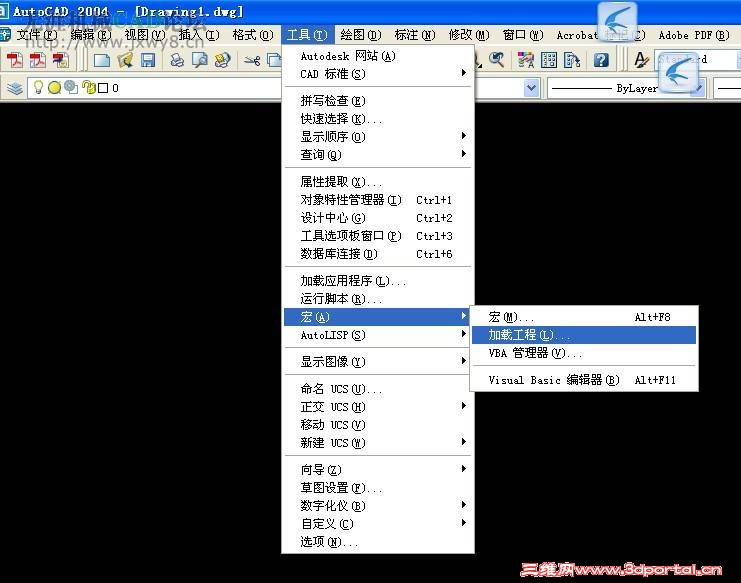Open the Layer Properties Manager icon
Viewport: 741px width, 583px height.
[x=15, y=88]
